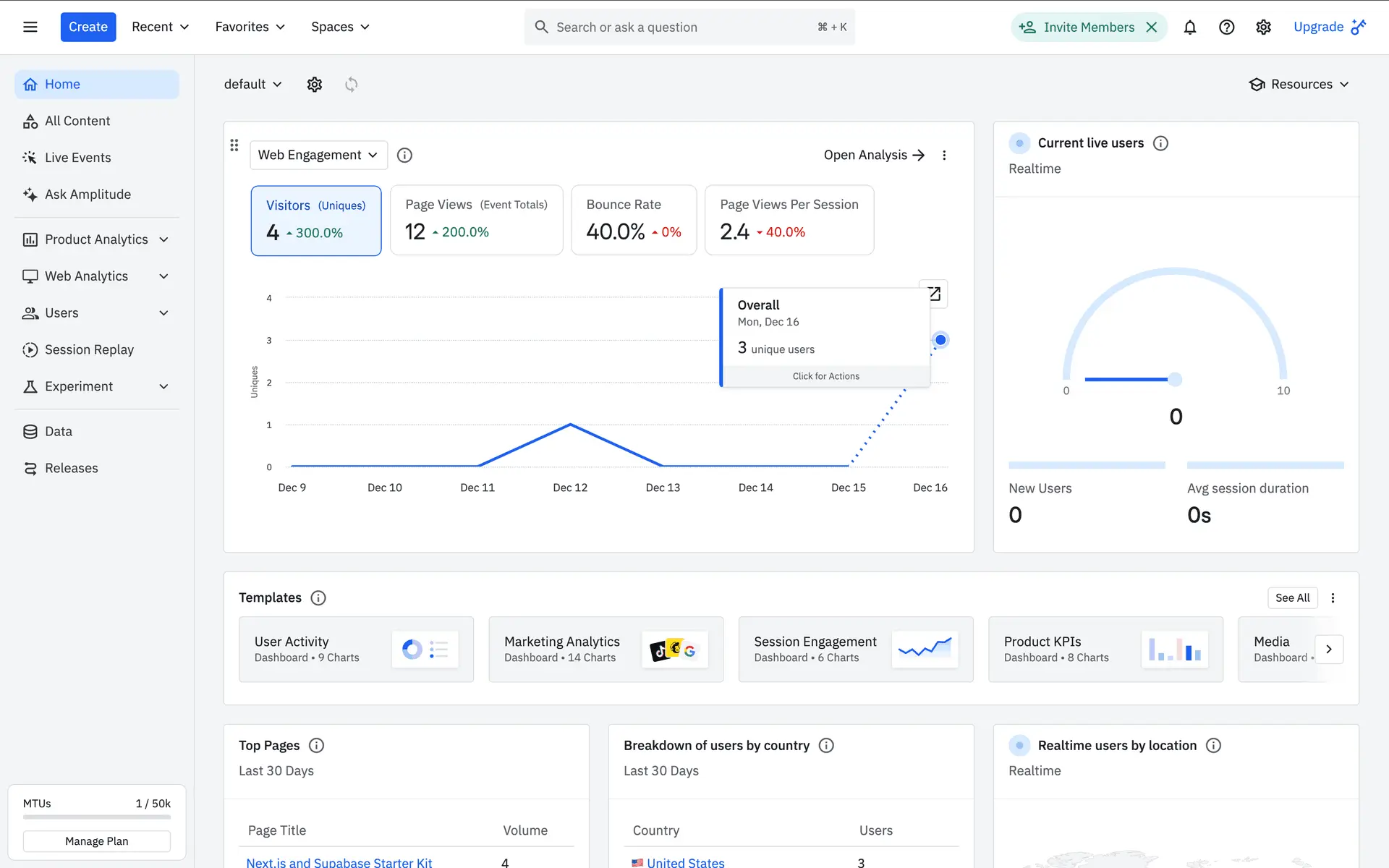Select the Bounce Rate metric card

pyautogui.click(x=634, y=221)
